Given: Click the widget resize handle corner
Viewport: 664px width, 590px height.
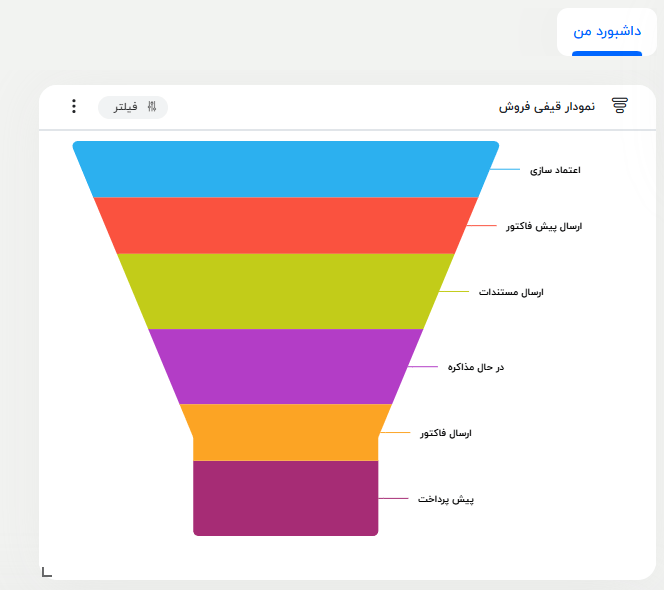Looking at the screenshot, I should tap(46, 572).
